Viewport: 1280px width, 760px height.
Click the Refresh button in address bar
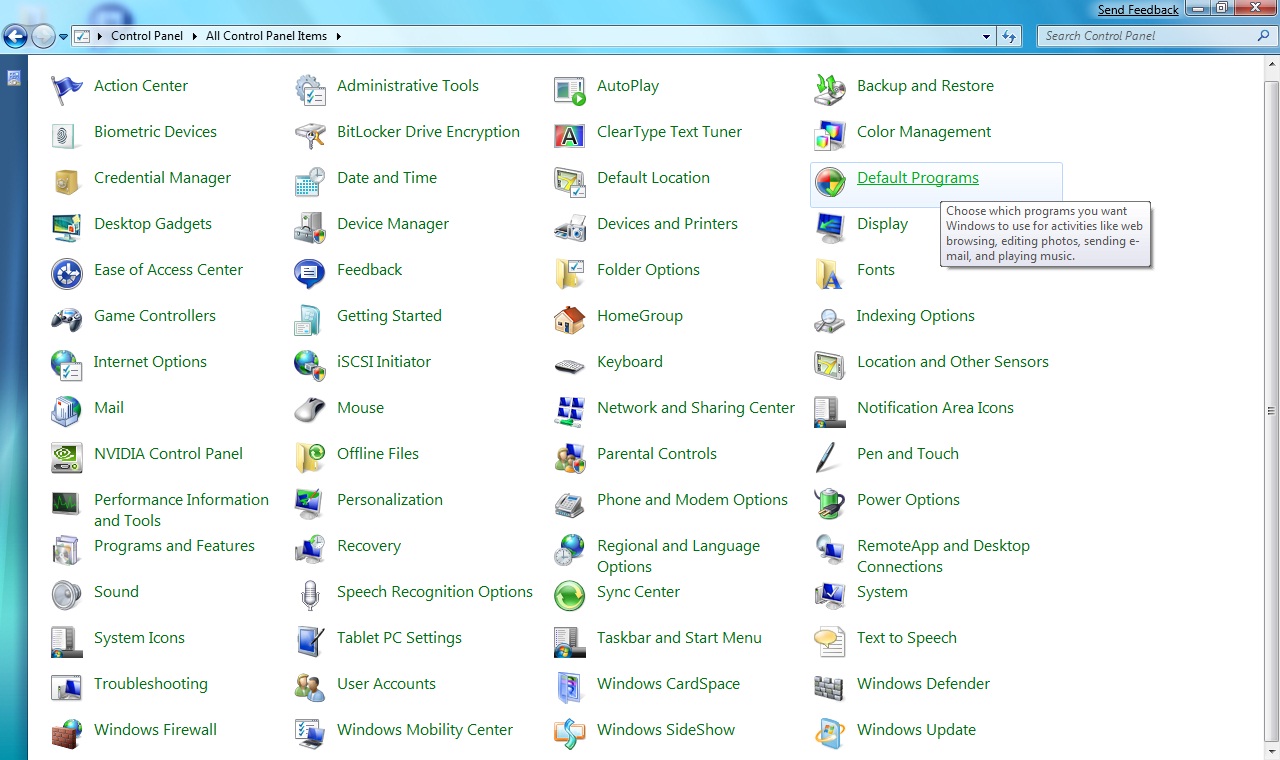(1008, 36)
